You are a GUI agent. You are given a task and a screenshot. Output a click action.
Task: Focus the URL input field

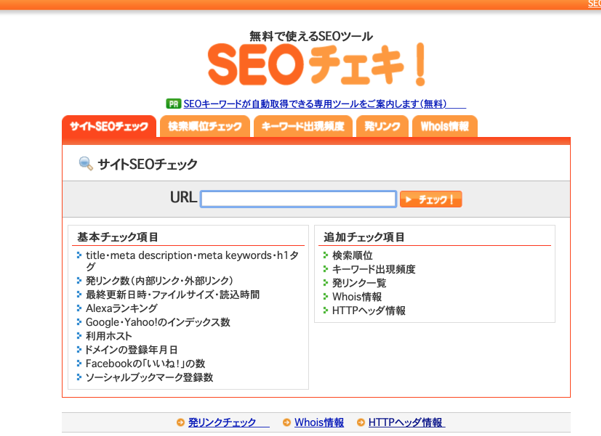pyautogui.click(x=298, y=199)
